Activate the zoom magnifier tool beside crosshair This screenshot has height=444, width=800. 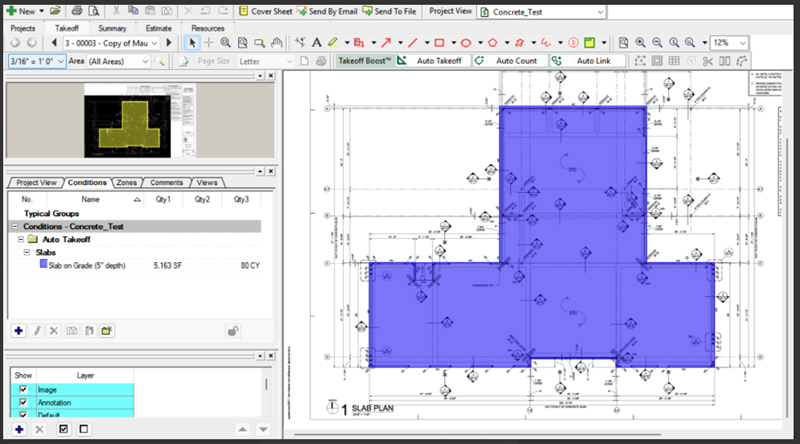click(225, 43)
